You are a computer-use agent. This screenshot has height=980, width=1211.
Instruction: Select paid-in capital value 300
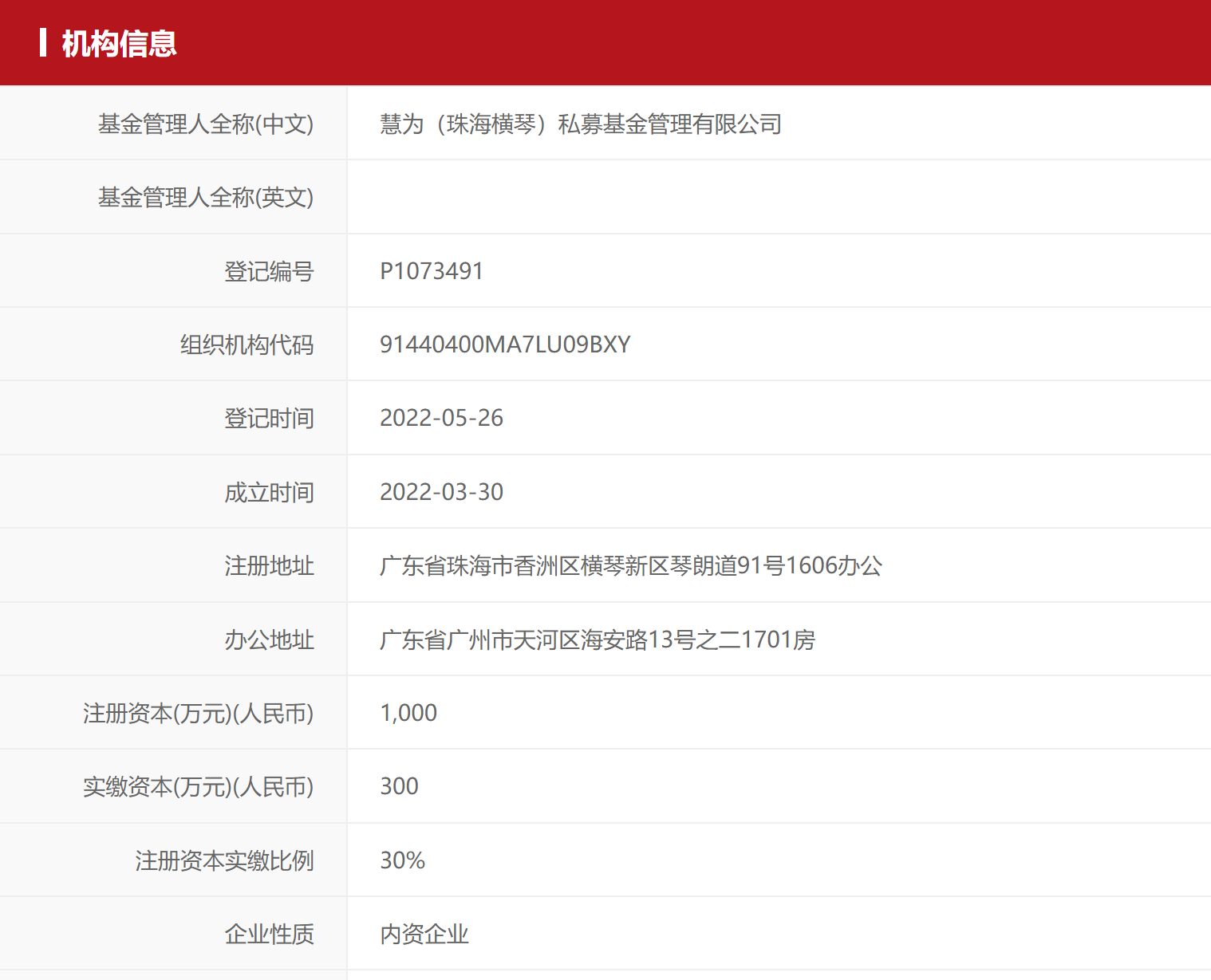click(x=399, y=786)
